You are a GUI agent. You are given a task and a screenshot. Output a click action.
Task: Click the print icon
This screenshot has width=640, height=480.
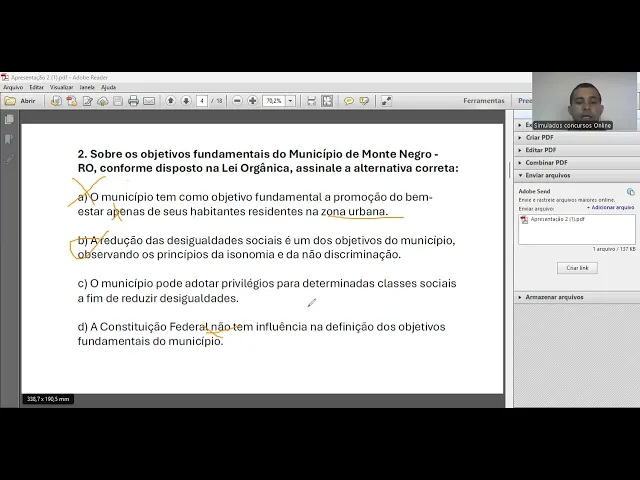[x=133, y=101]
